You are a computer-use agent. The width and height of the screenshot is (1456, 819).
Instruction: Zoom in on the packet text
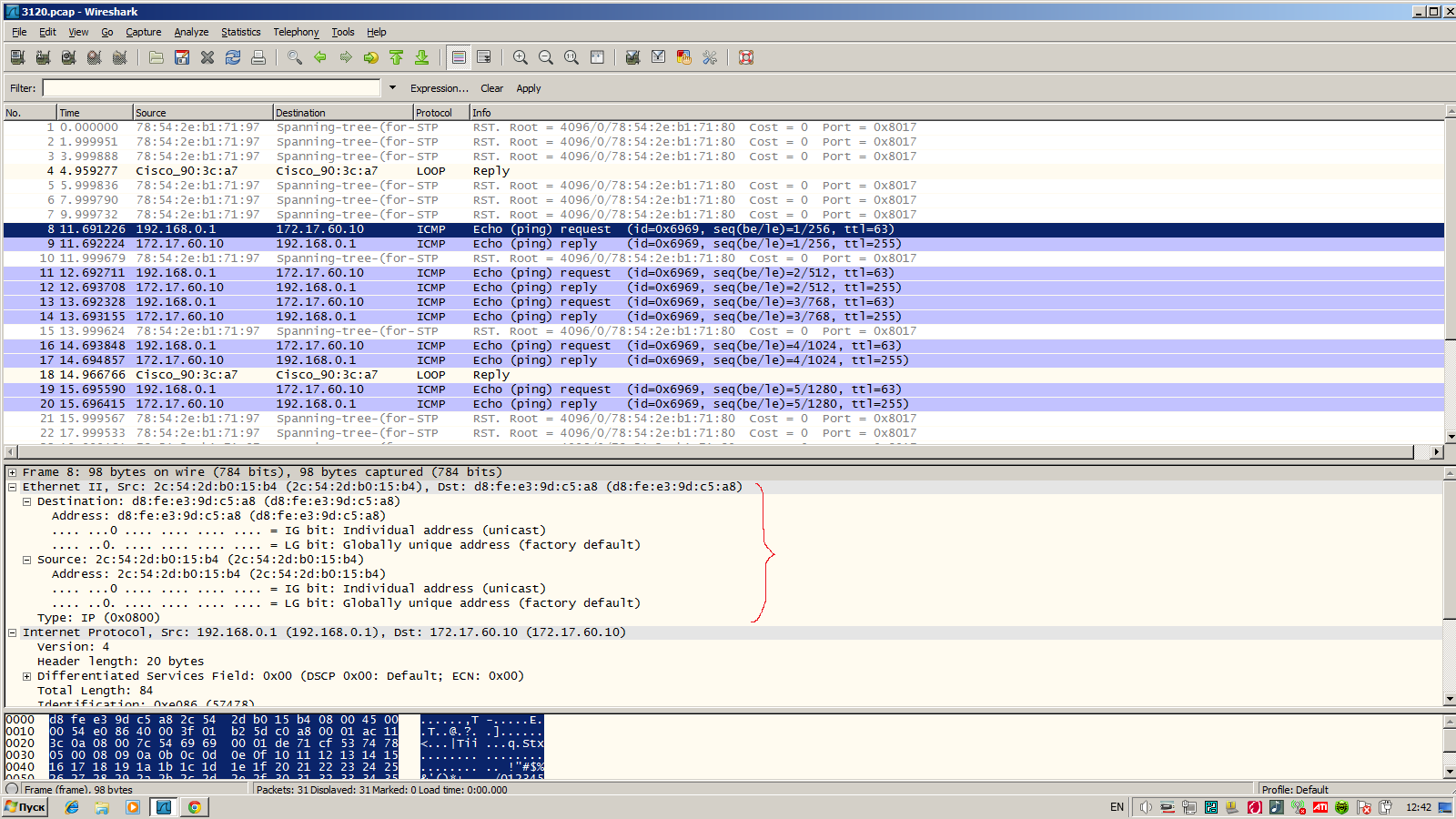[x=521, y=57]
